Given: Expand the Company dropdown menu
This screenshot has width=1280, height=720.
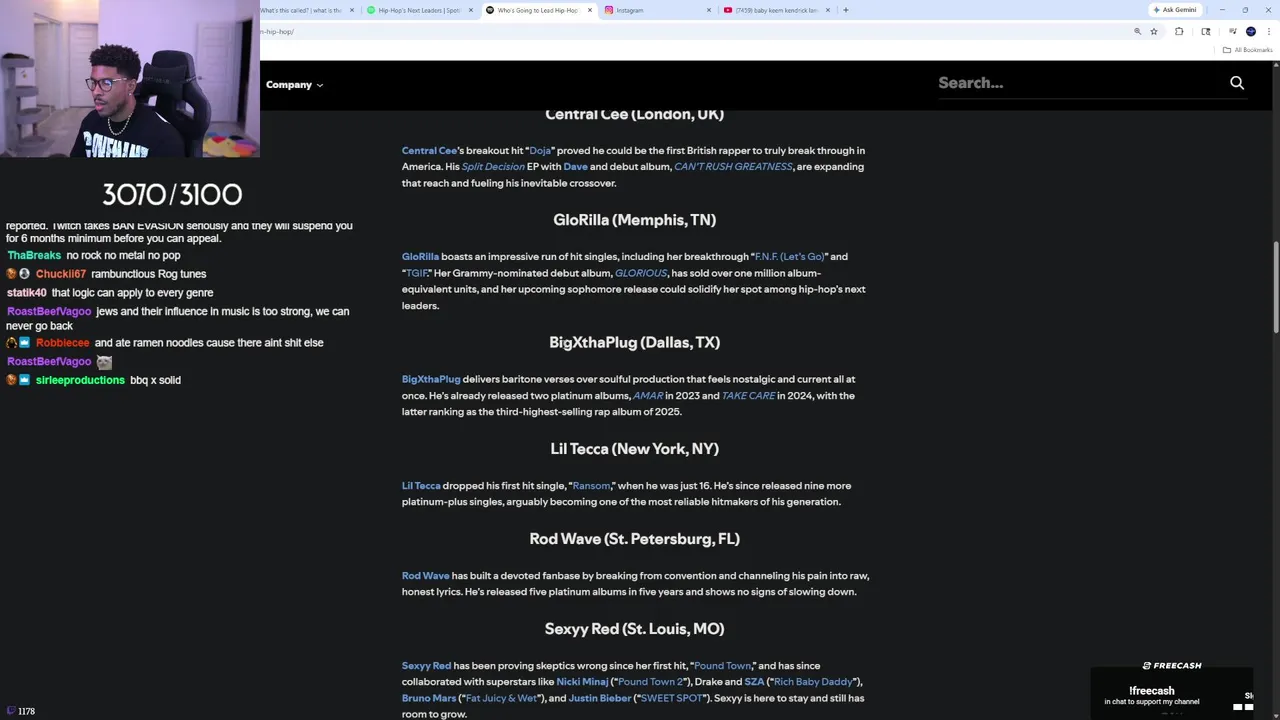Looking at the screenshot, I should click(294, 85).
